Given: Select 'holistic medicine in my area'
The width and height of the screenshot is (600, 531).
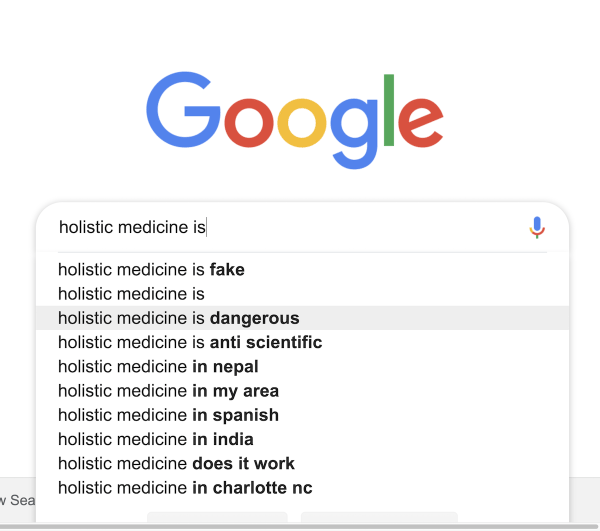Looking at the screenshot, I should point(168,391).
